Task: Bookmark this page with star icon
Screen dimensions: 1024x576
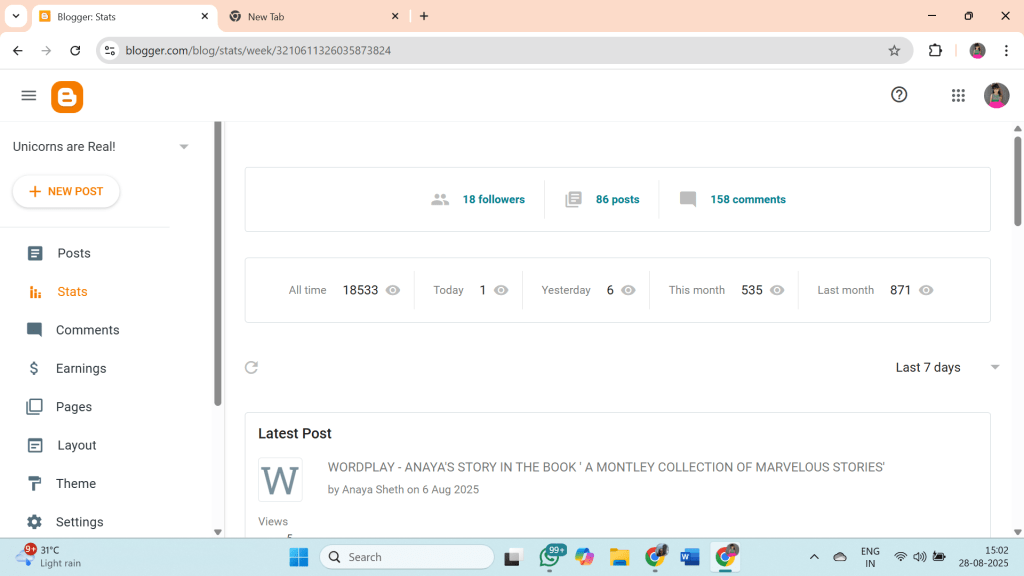Action: (894, 51)
